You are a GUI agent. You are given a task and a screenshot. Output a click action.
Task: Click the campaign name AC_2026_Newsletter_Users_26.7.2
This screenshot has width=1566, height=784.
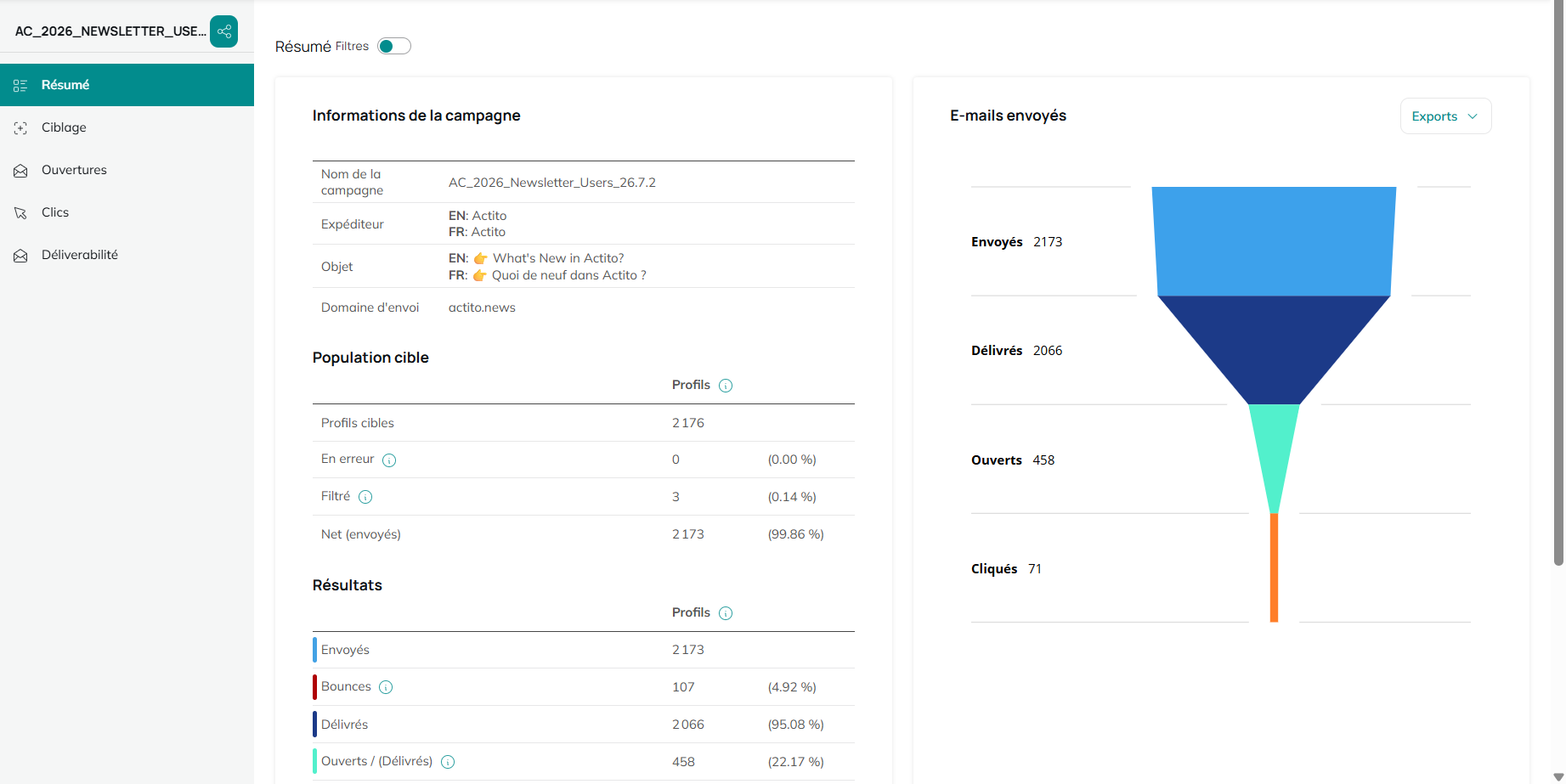(x=552, y=183)
